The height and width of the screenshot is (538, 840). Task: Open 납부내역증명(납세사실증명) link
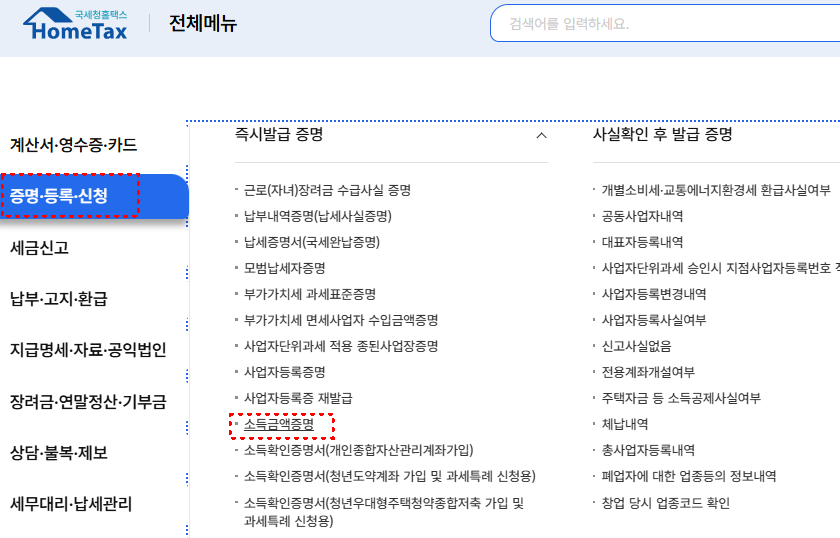pos(318,216)
